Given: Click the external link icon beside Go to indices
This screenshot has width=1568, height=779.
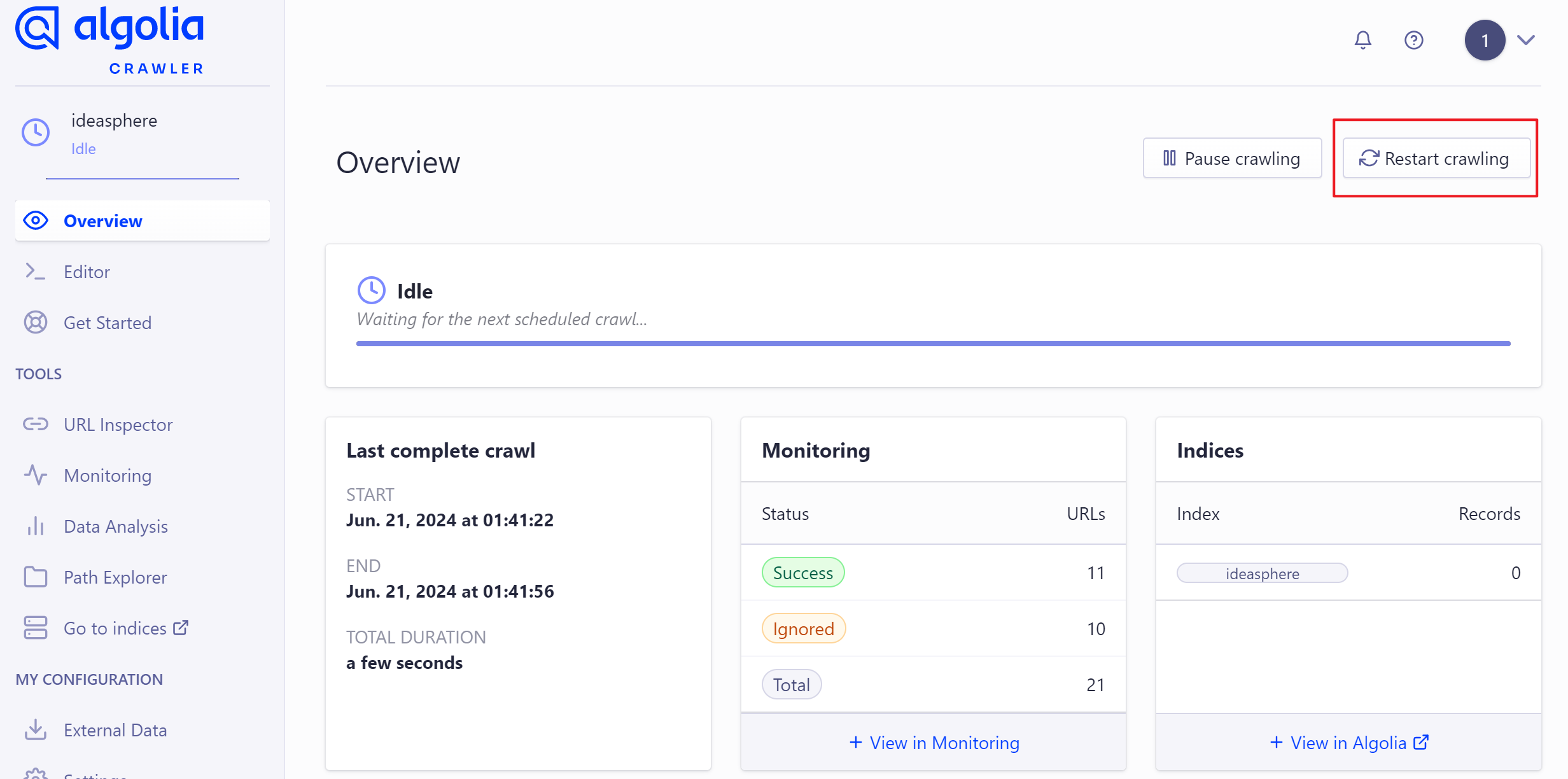Looking at the screenshot, I should pyautogui.click(x=181, y=628).
